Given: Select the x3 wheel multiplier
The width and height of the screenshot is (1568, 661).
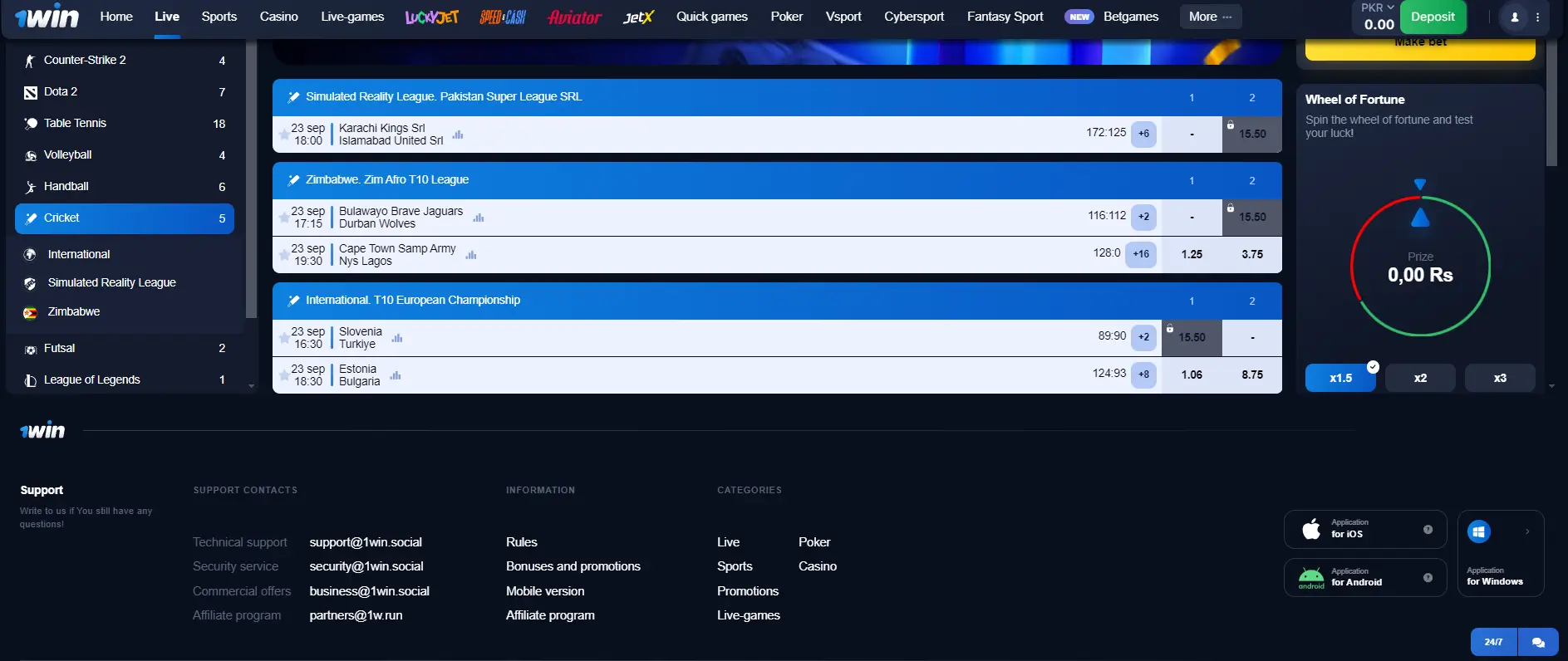Looking at the screenshot, I should tap(1500, 378).
